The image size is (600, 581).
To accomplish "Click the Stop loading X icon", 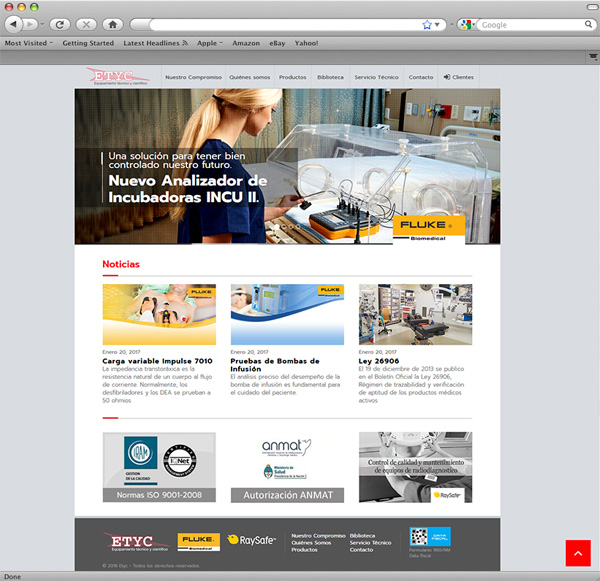I will (87, 24).
